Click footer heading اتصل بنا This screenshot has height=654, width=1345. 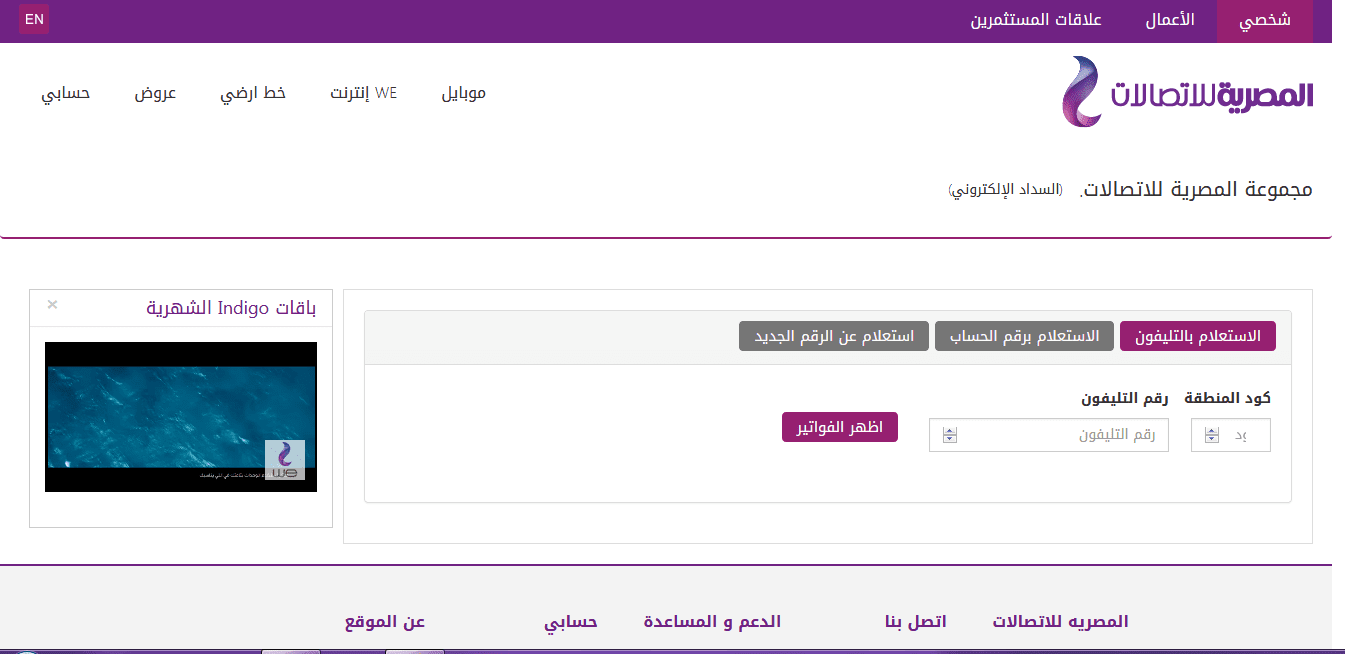[915, 621]
